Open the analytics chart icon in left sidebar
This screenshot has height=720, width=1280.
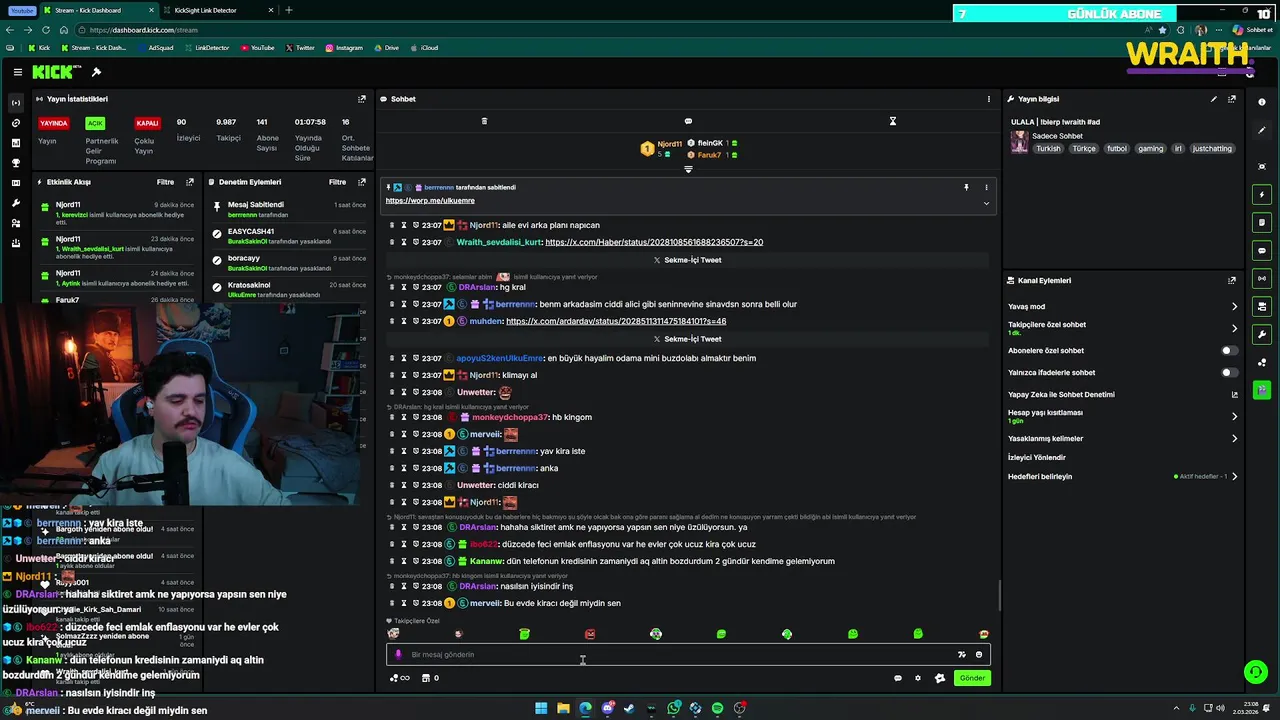coord(15,143)
